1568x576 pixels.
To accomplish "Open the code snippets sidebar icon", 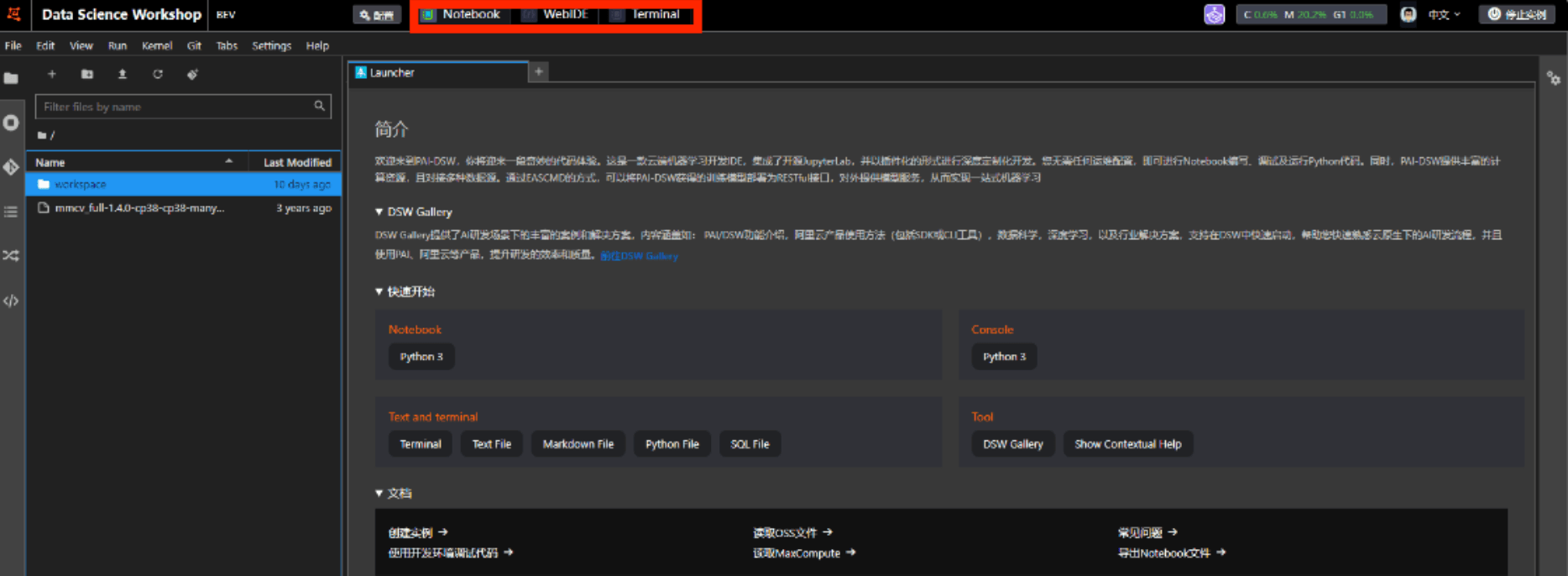I will (11, 301).
